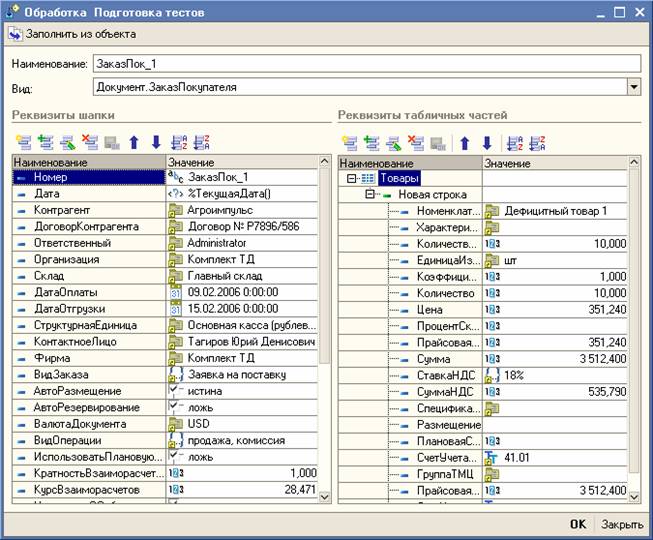The width and height of the screenshot is (653, 540).
Task: Select the Контрагент row
Action: 165,210
